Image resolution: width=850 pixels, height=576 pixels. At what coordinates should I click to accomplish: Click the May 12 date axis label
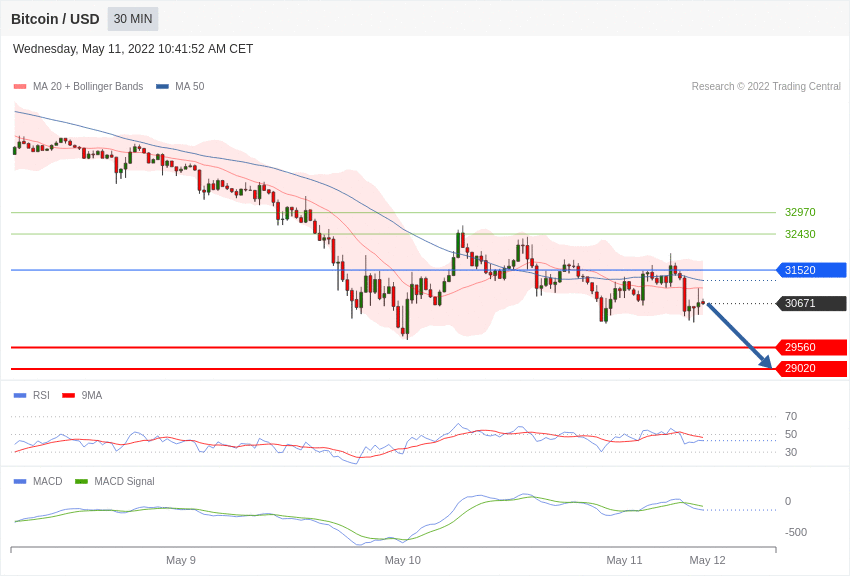click(x=707, y=560)
